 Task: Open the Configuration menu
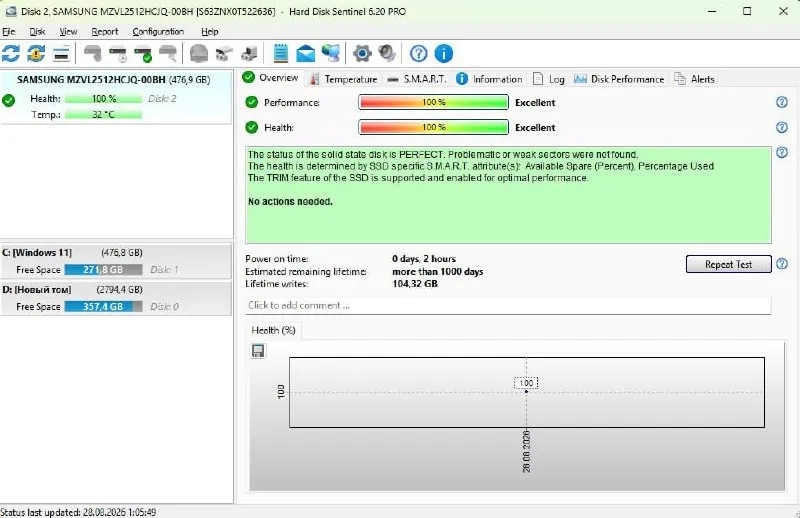pyautogui.click(x=158, y=32)
